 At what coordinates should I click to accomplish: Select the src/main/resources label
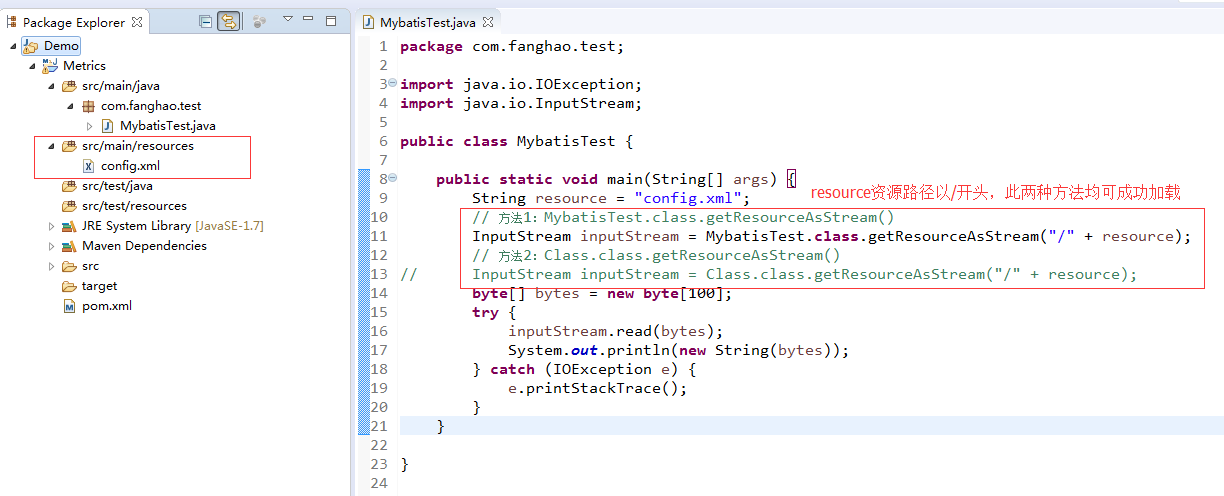click(138, 146)
